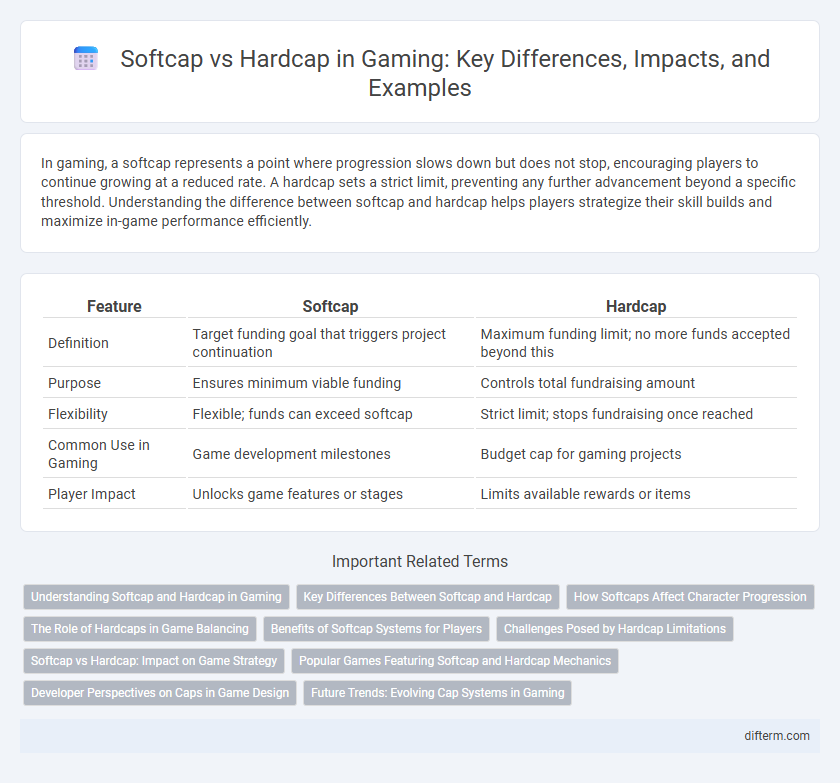Select the 'Flexibility' row label

[78, 414]
